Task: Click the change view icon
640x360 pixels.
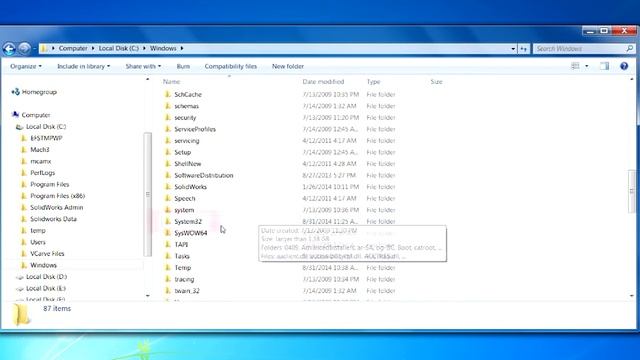Action: [x=576, y=66]
